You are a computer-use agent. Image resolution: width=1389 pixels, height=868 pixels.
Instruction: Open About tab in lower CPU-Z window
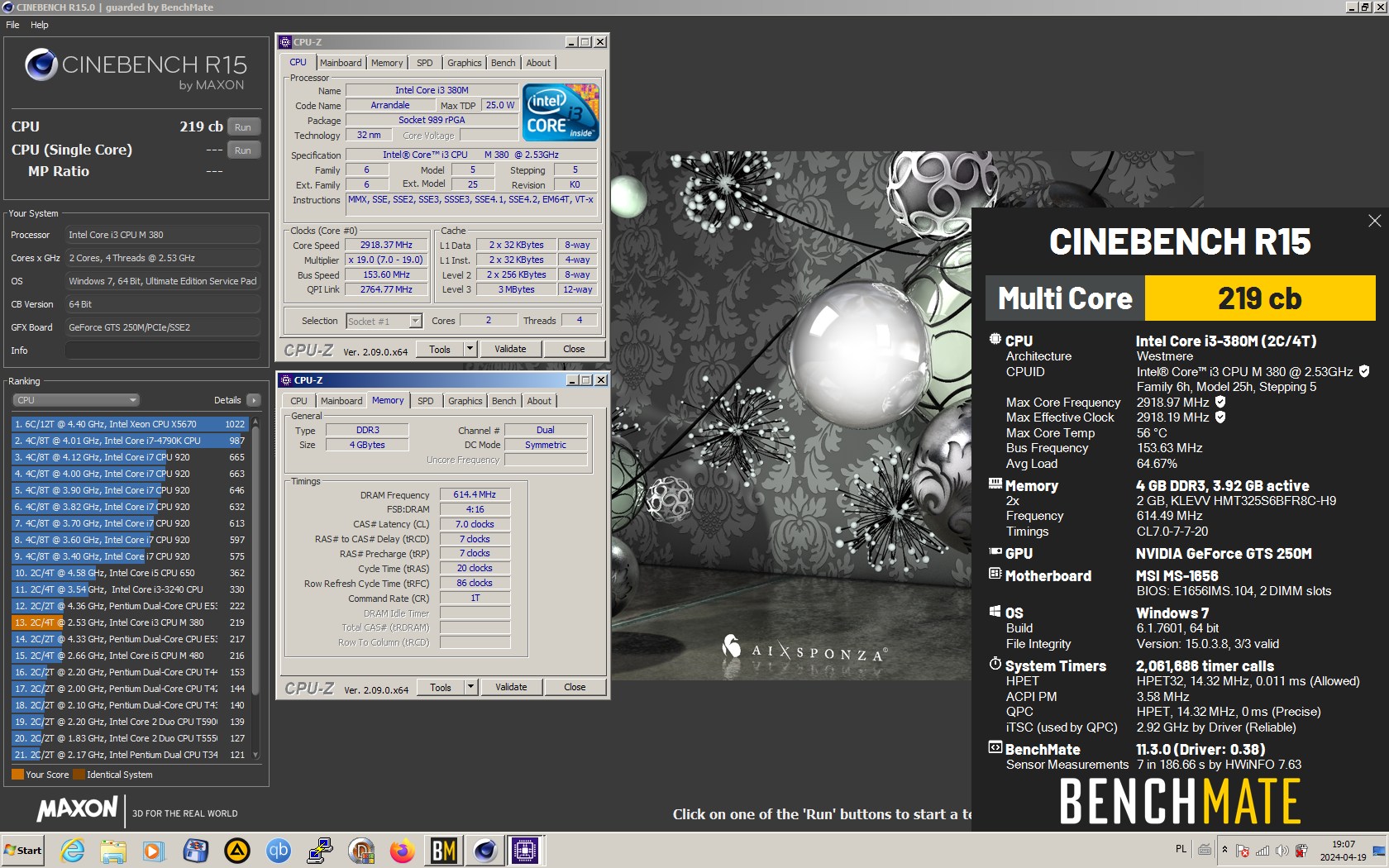(x=539, y=401)
